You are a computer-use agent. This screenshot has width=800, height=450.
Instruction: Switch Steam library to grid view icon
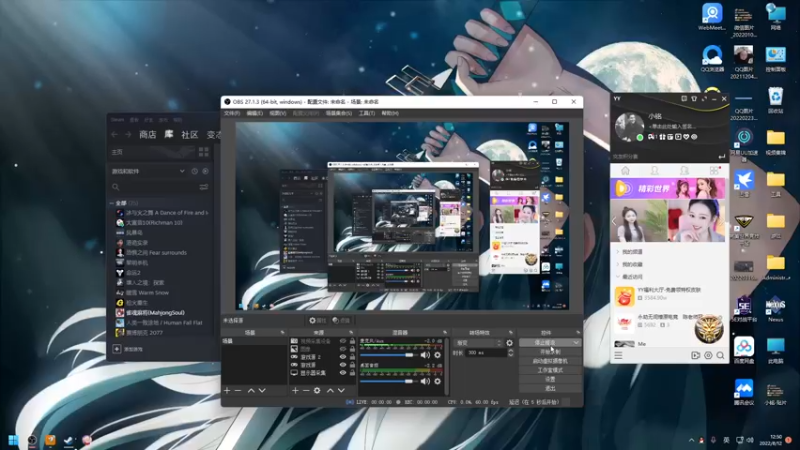pos(204,152)
